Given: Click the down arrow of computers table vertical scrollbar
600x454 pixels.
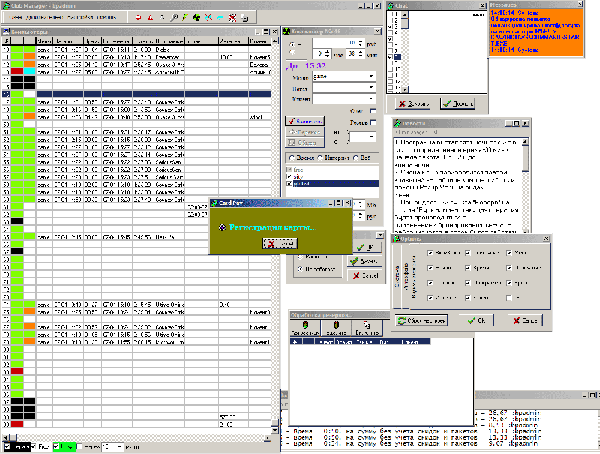Looking at the screenshot, I should 275,431.
